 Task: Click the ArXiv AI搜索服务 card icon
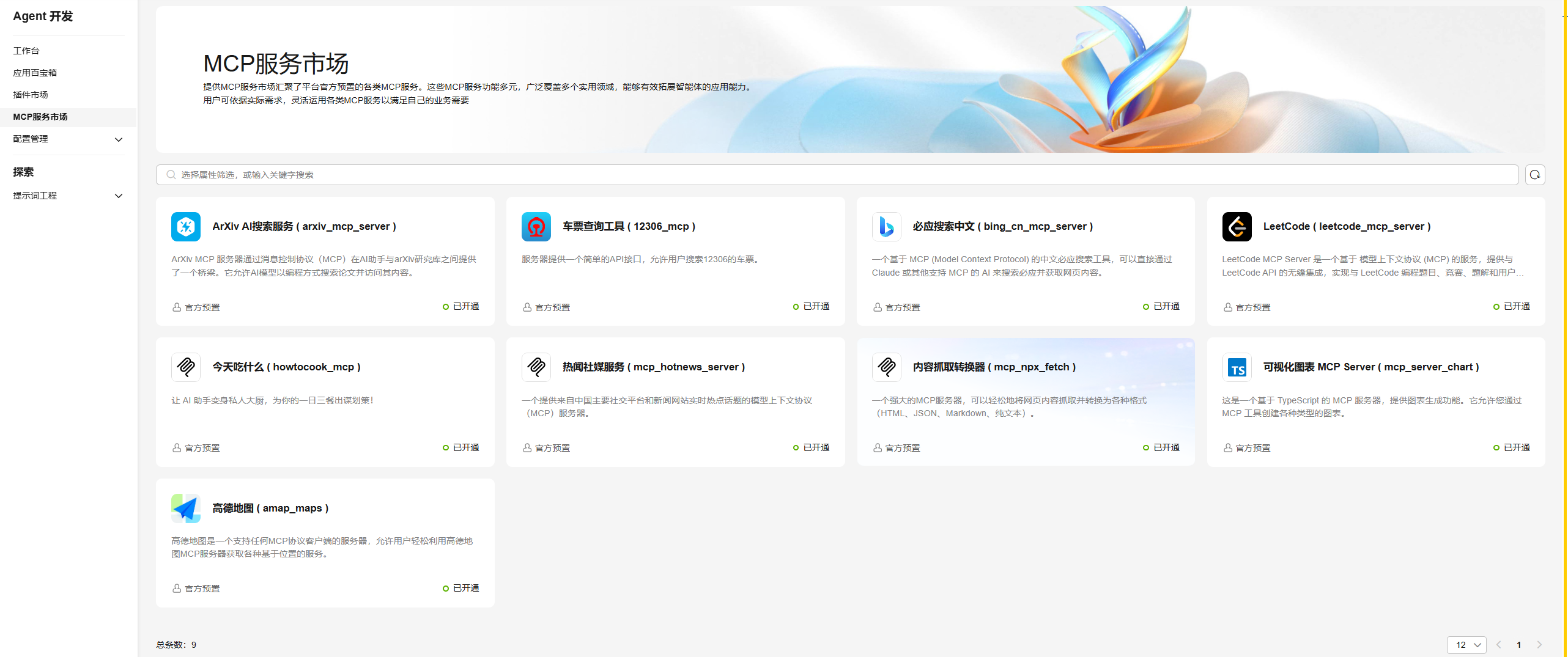point(186,227)
